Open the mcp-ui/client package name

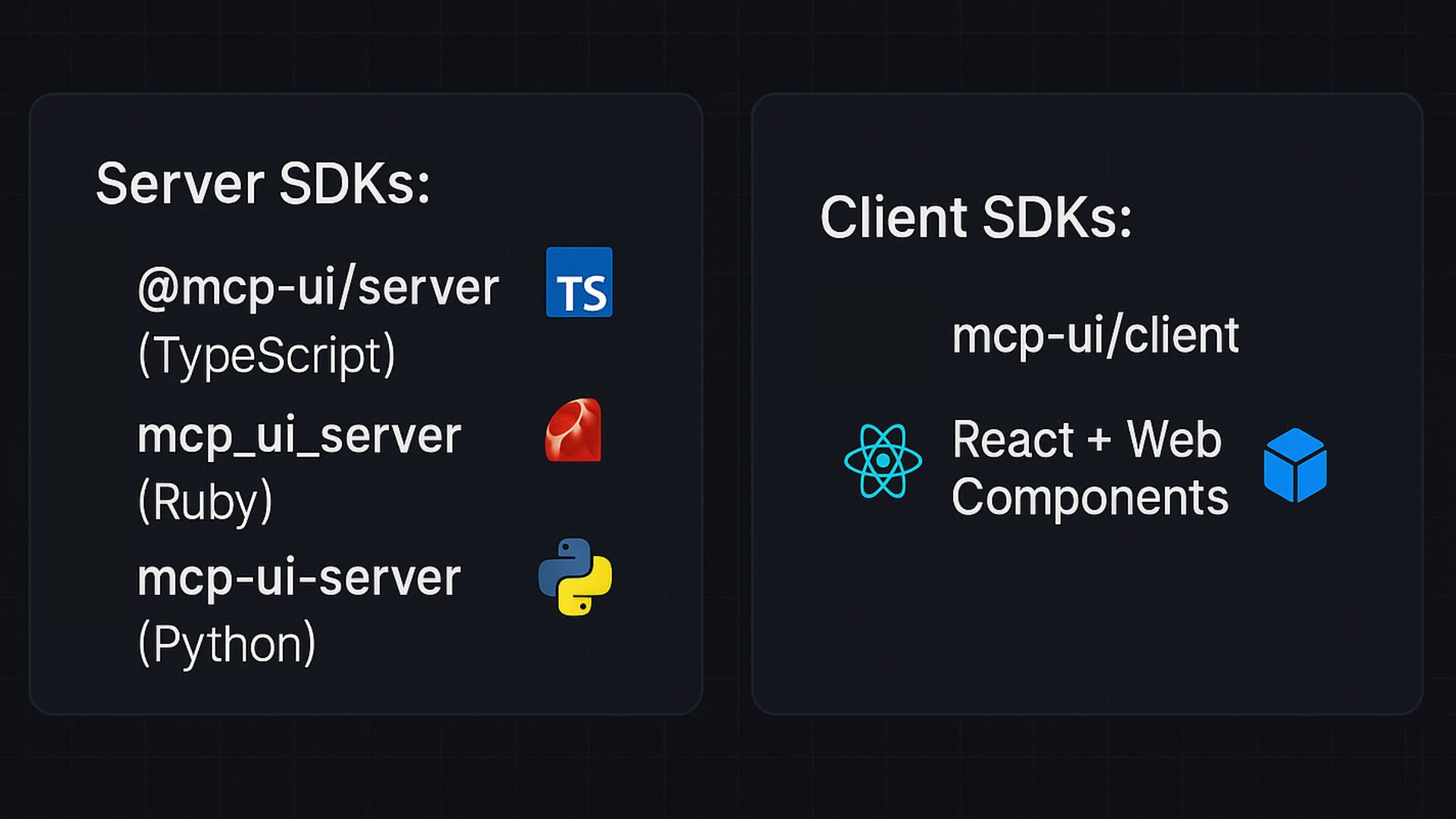tap(1095, 335)
